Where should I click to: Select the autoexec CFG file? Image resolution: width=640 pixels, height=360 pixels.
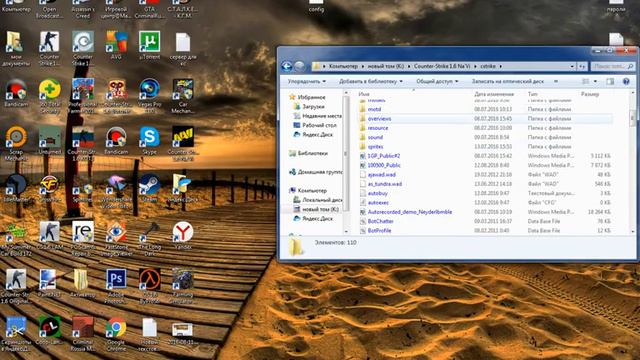378,203
